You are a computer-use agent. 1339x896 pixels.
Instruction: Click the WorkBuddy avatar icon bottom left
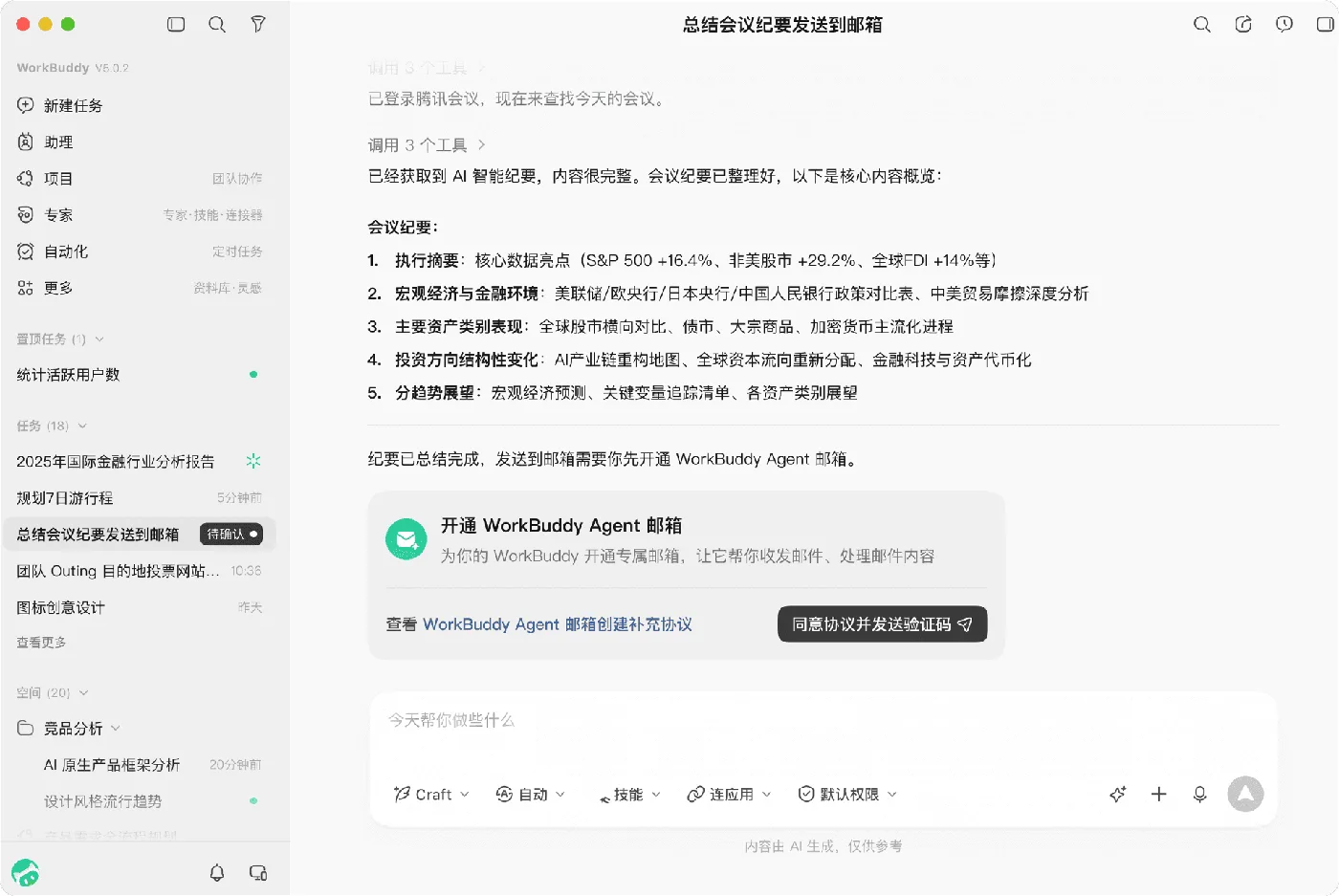click(26, 872)
